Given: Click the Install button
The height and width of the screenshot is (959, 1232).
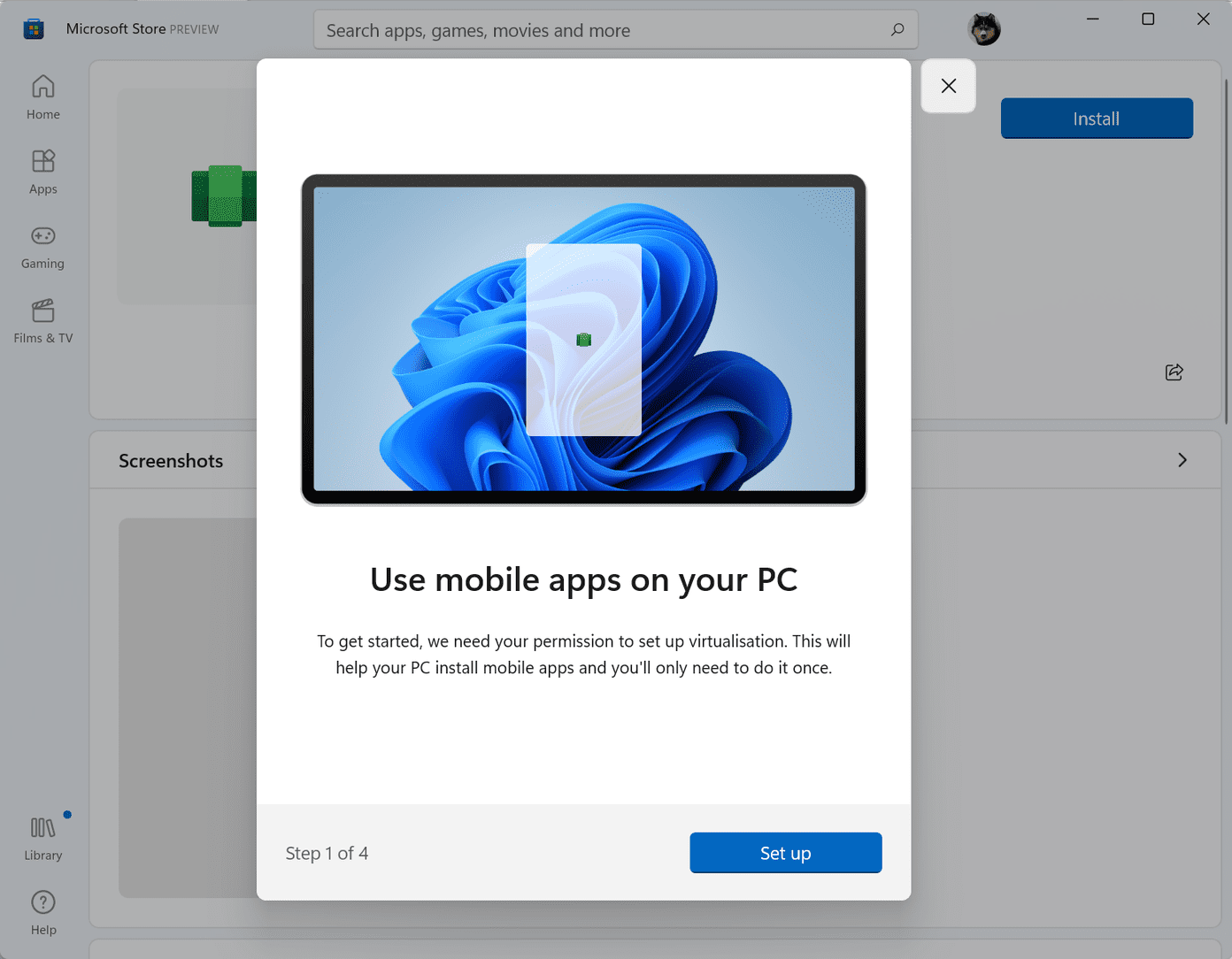Looking at the screenshot, I should point(1097,119).
